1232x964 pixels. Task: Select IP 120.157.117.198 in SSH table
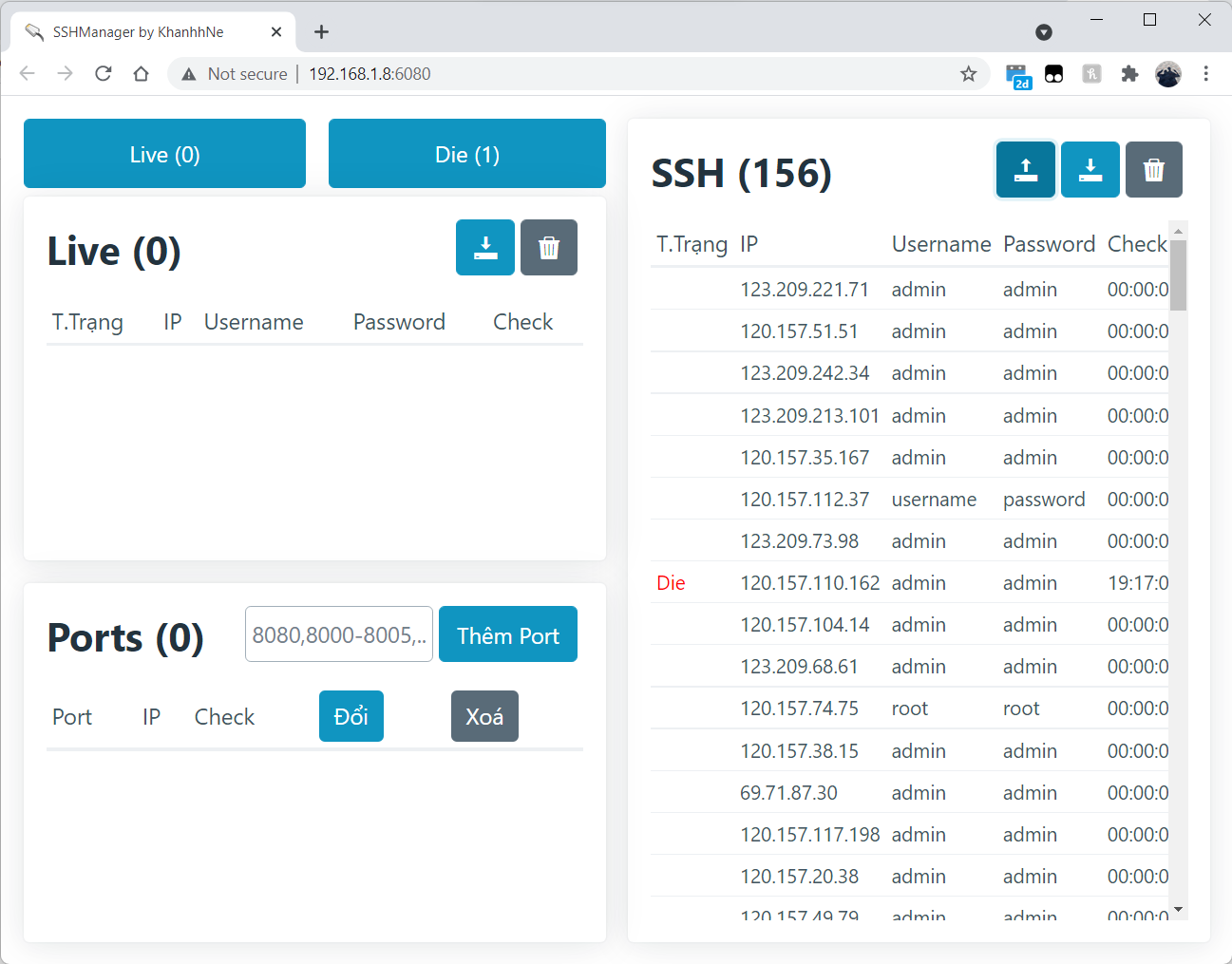click(810, 835)
